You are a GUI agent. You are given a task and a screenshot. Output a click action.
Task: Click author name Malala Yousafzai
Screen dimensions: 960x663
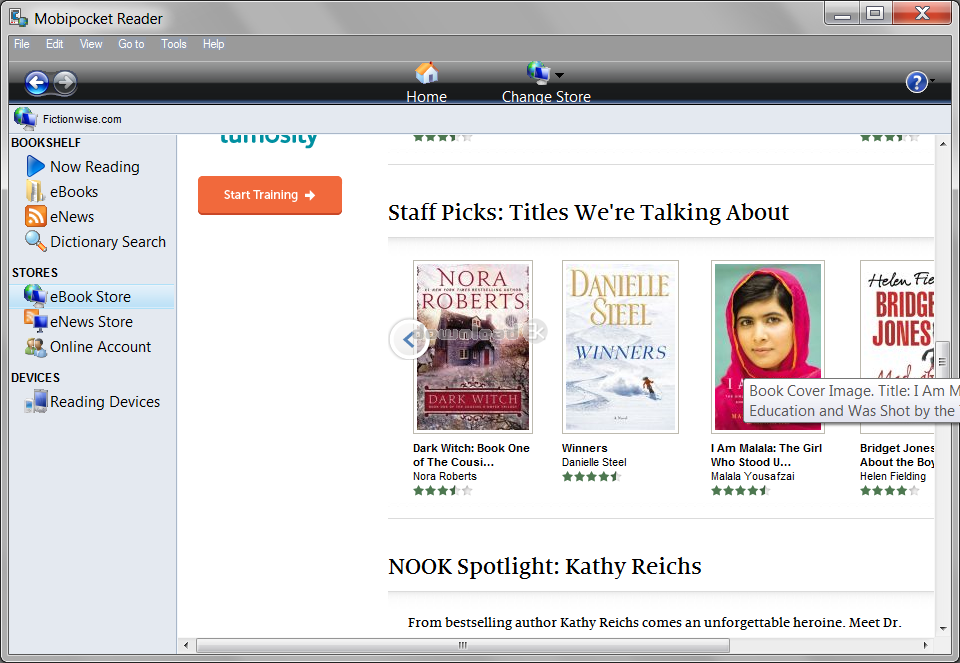(752, 476)
